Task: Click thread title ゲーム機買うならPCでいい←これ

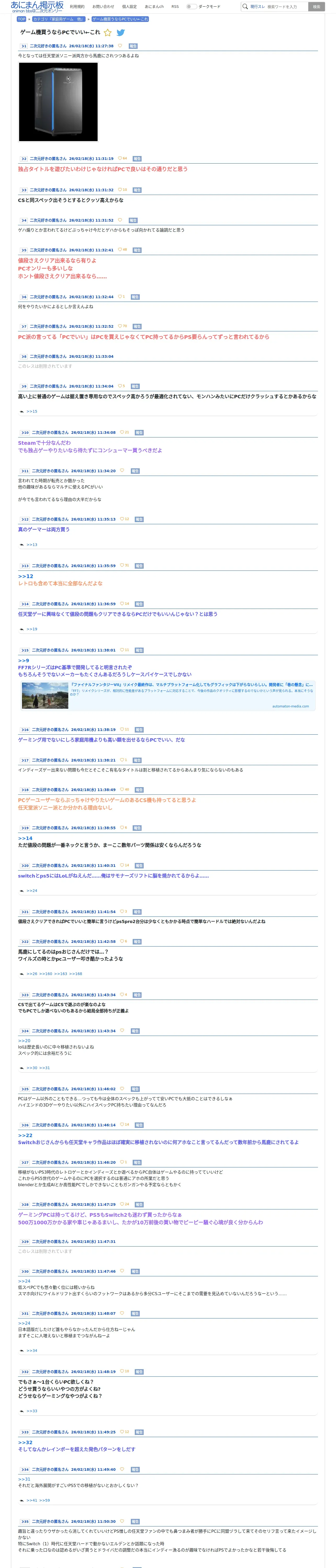Action: (60, 32)
